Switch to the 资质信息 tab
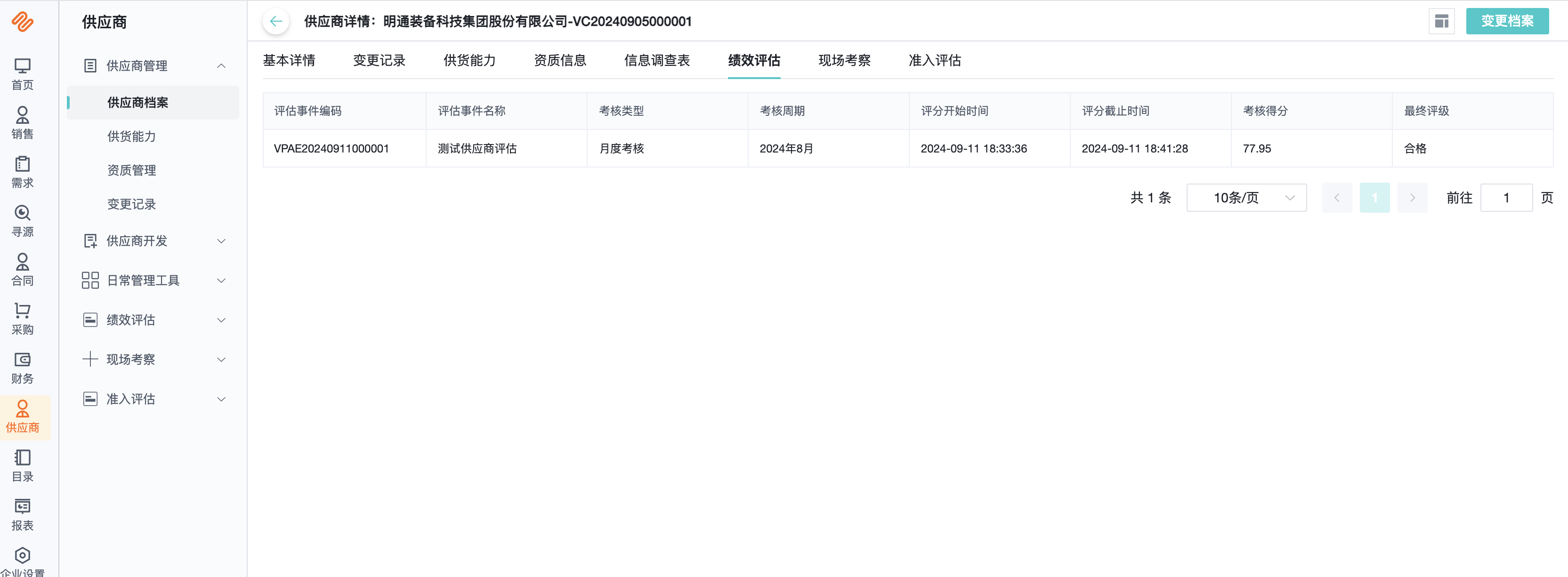The image size is (1568, 577). pos(560,60)
